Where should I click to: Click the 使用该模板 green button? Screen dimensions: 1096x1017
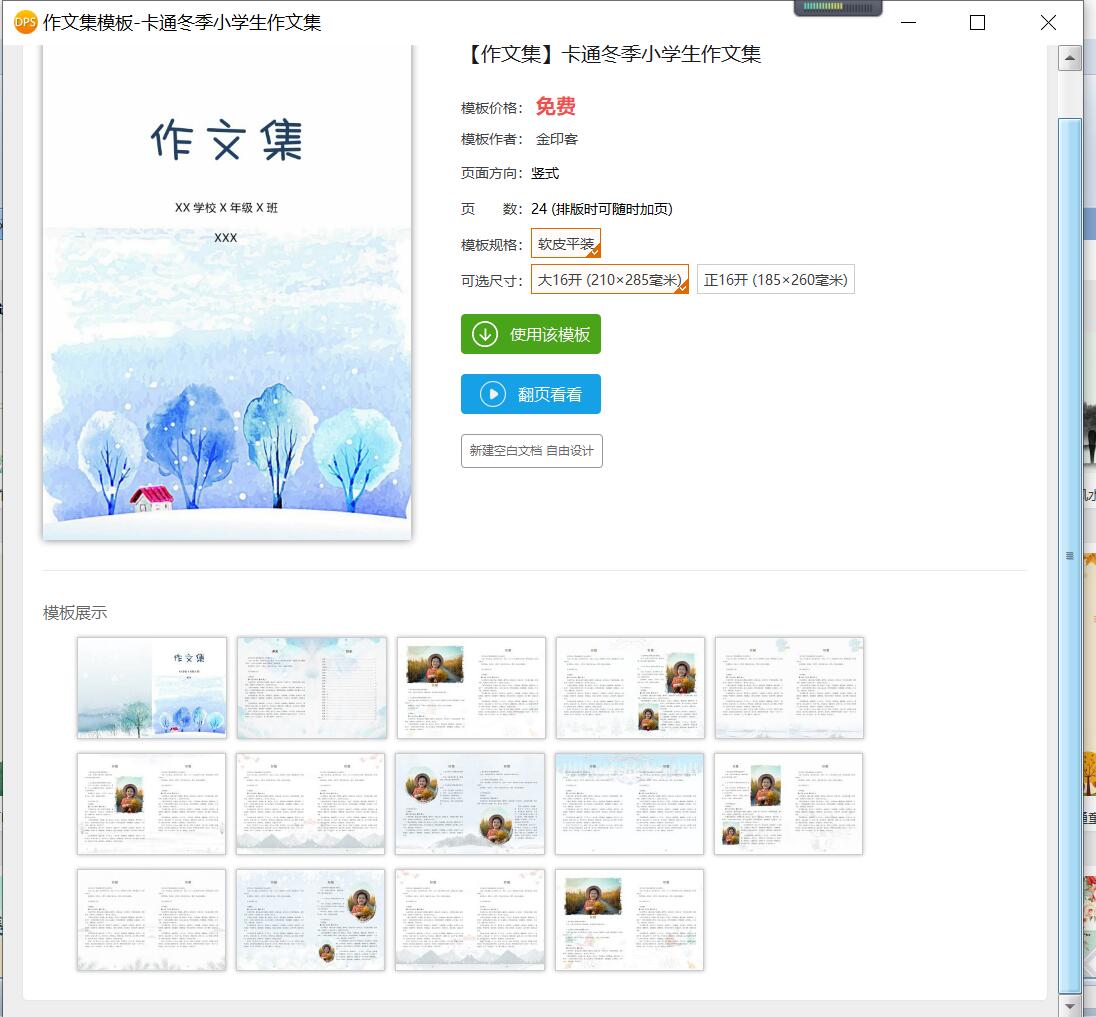[x=531, y=334]
